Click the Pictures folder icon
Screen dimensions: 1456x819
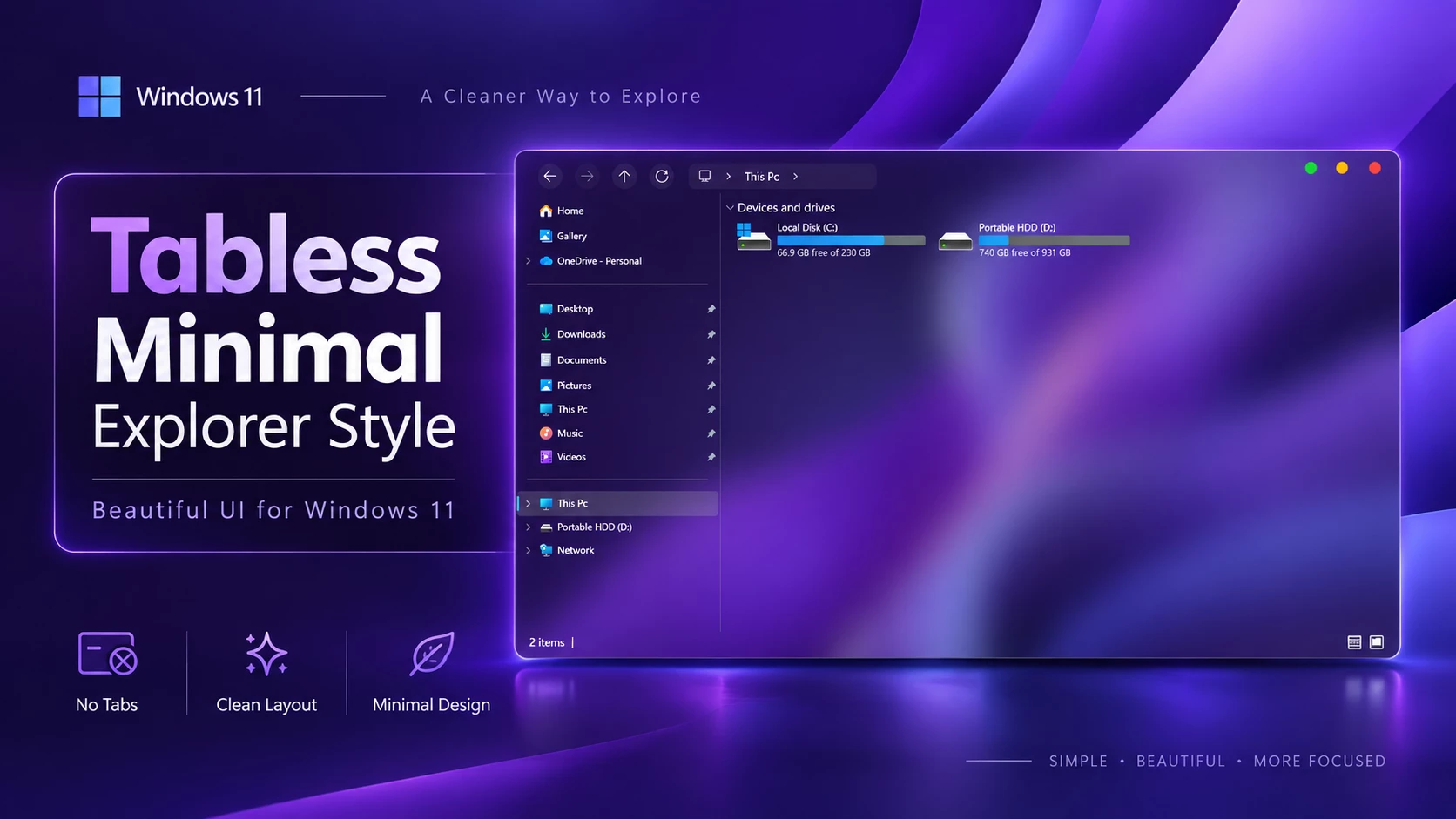[546, 385]
